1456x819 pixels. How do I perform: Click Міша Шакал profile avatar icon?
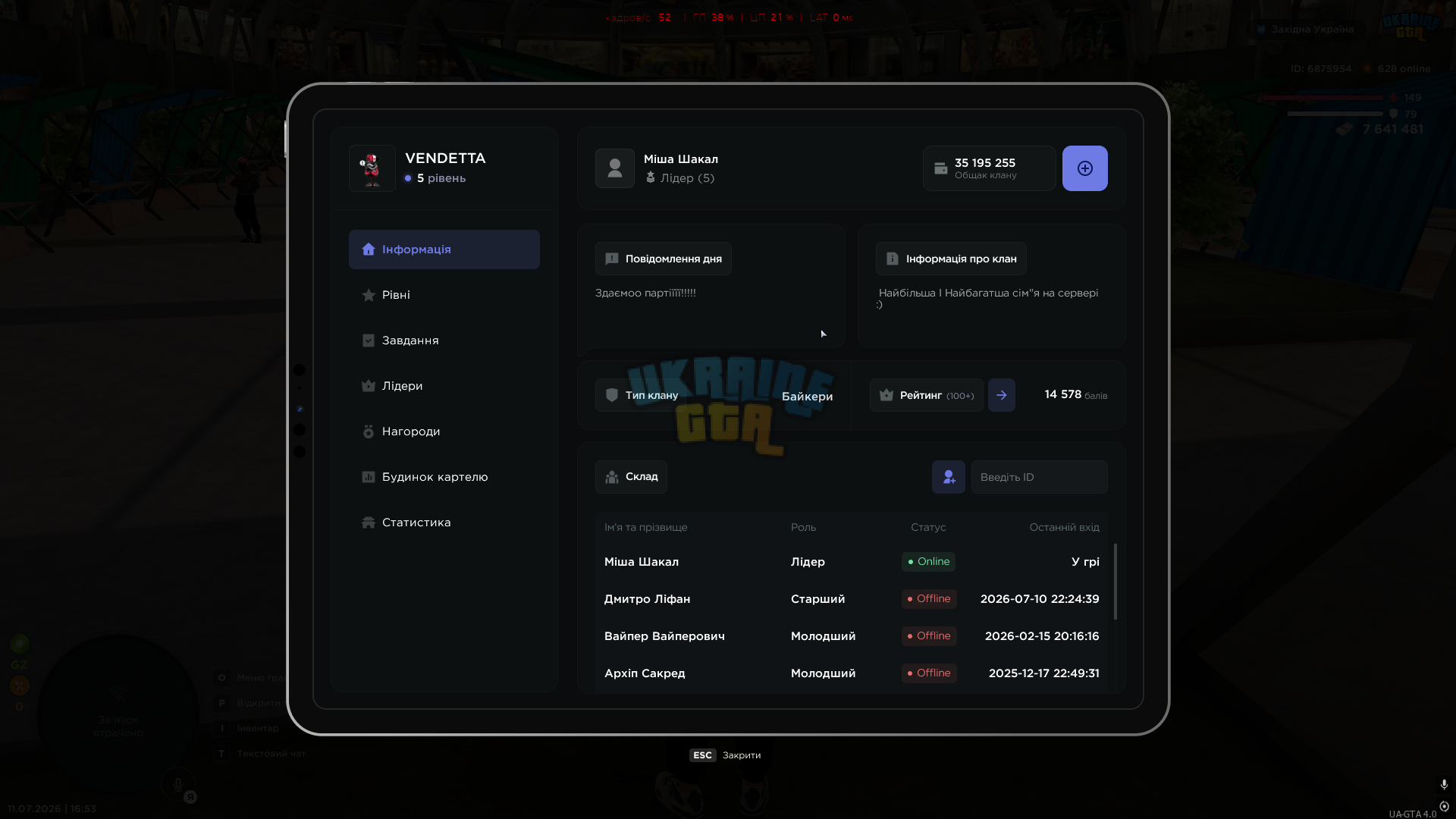(615, 168)
